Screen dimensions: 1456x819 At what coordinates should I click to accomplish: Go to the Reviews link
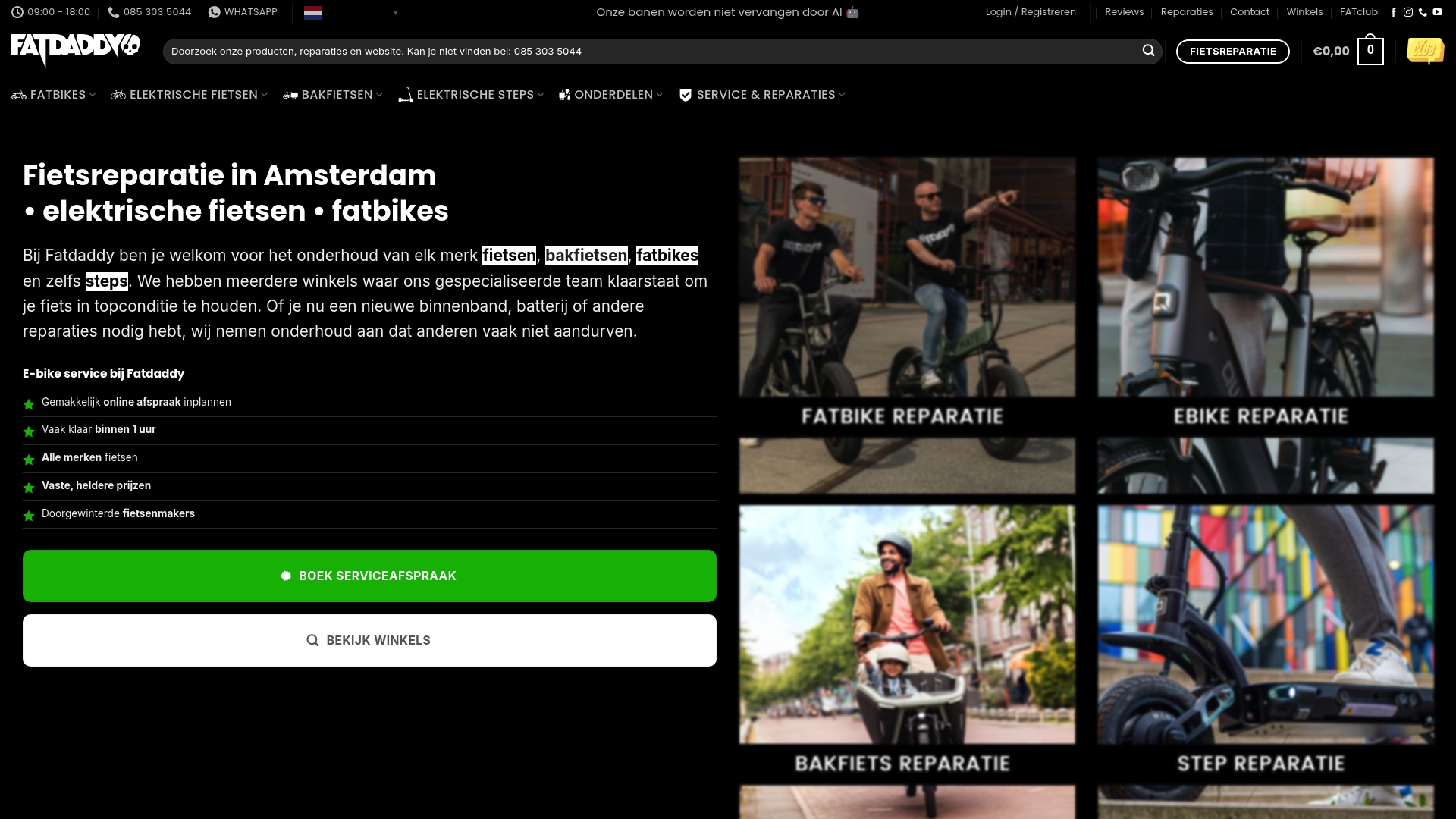[1124, 12]
